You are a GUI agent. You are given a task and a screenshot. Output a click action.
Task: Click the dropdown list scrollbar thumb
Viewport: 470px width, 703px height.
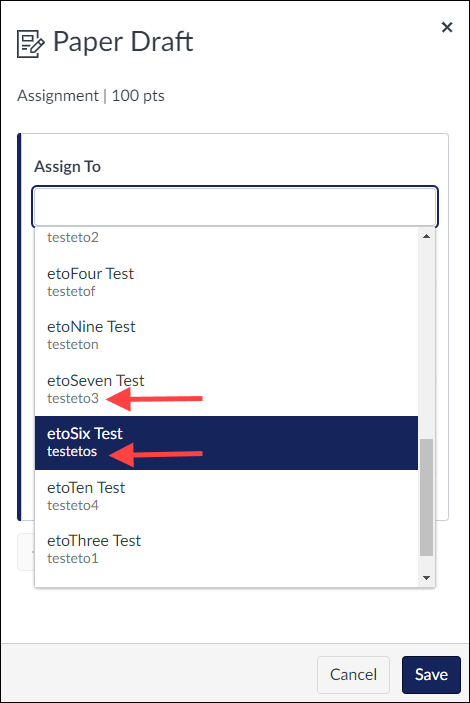426,497
